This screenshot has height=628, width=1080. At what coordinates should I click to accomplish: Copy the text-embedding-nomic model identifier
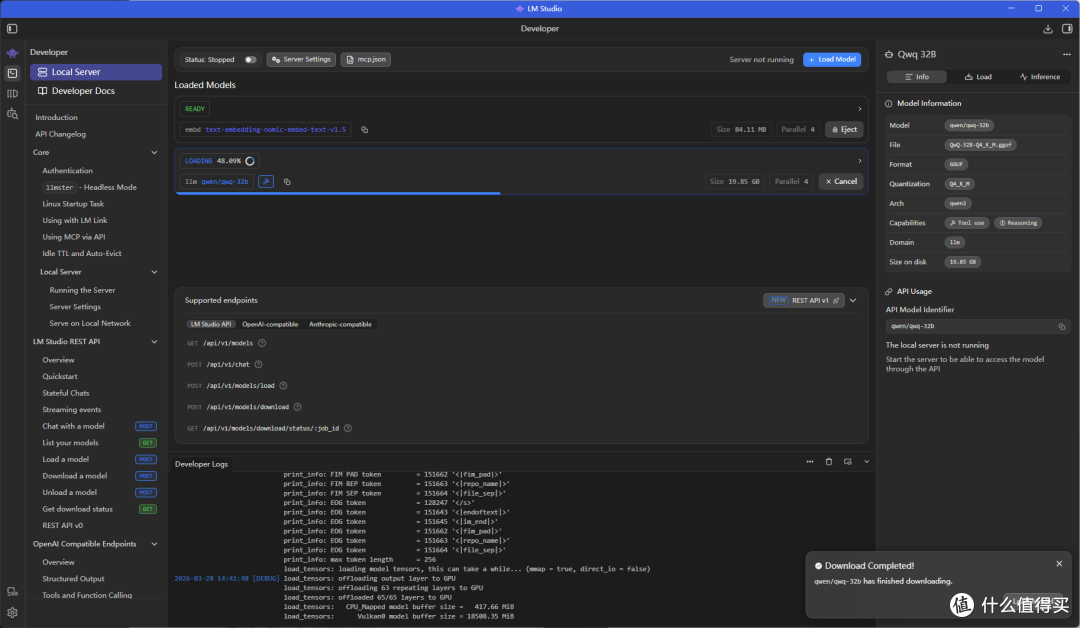click(x=364, y=129)
